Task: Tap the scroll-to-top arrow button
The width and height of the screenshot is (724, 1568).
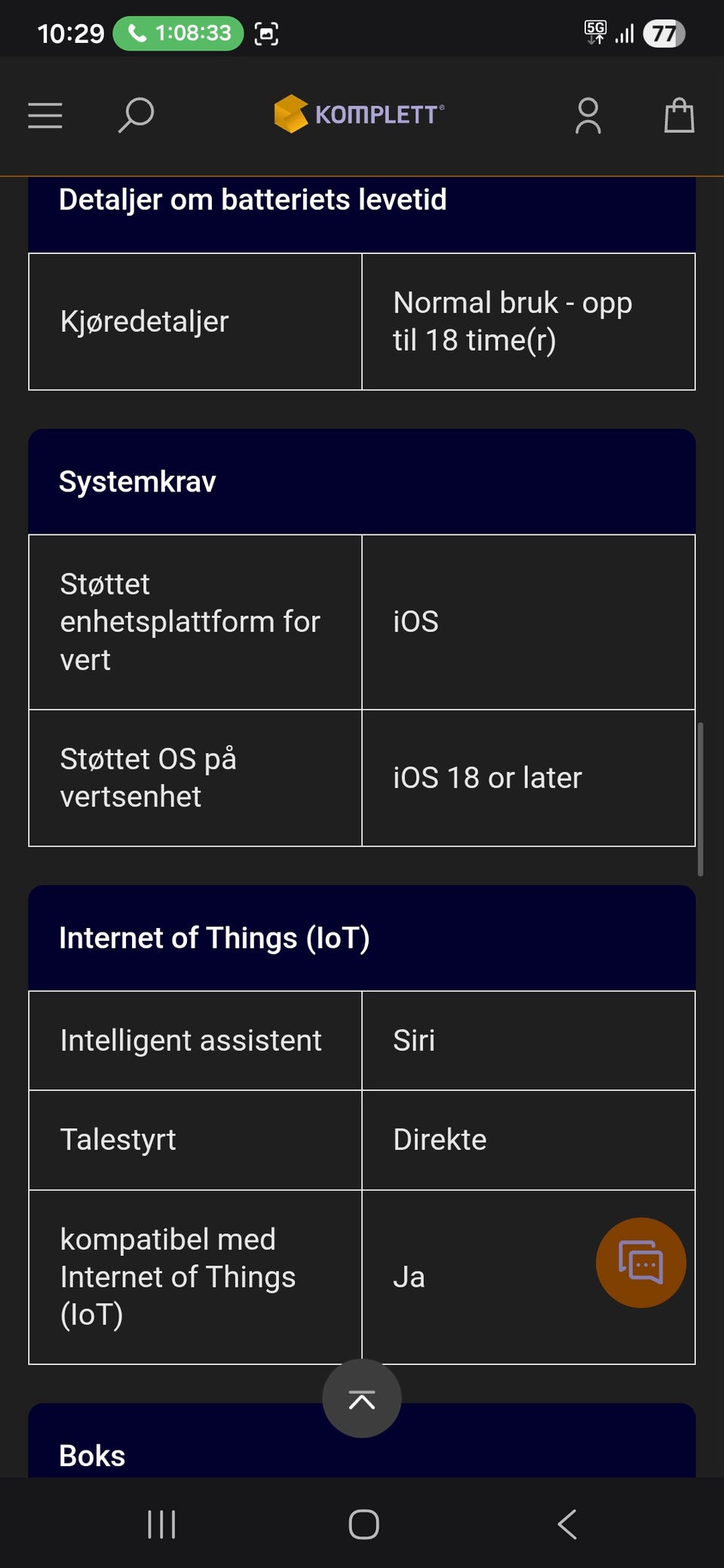Action: click(362, 1398)
